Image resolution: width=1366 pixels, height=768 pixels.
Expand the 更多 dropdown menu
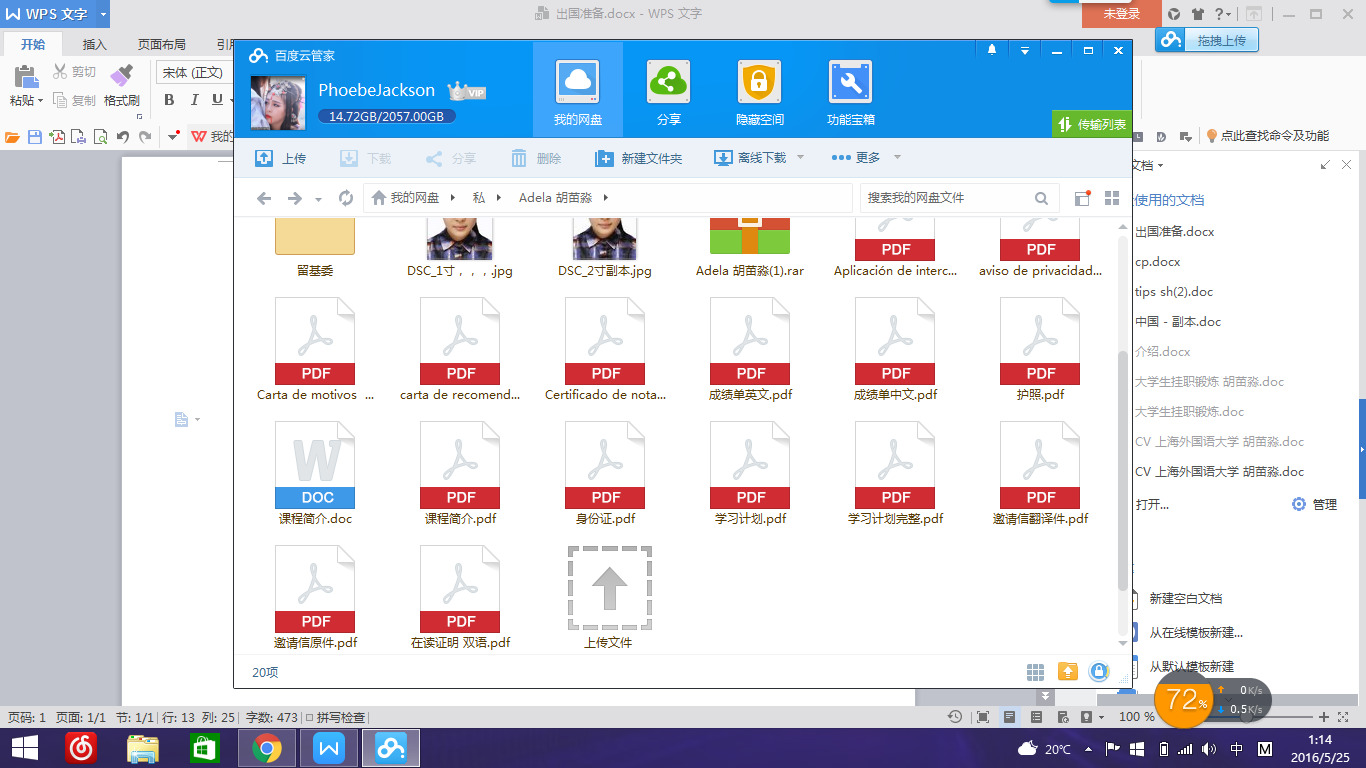click(x=897, y=157)
